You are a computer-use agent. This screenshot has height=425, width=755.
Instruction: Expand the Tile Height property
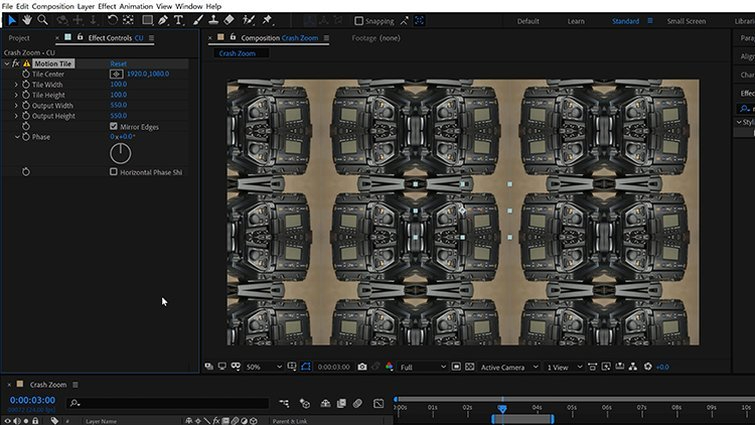pyautogui.click(x=16, y=95)
